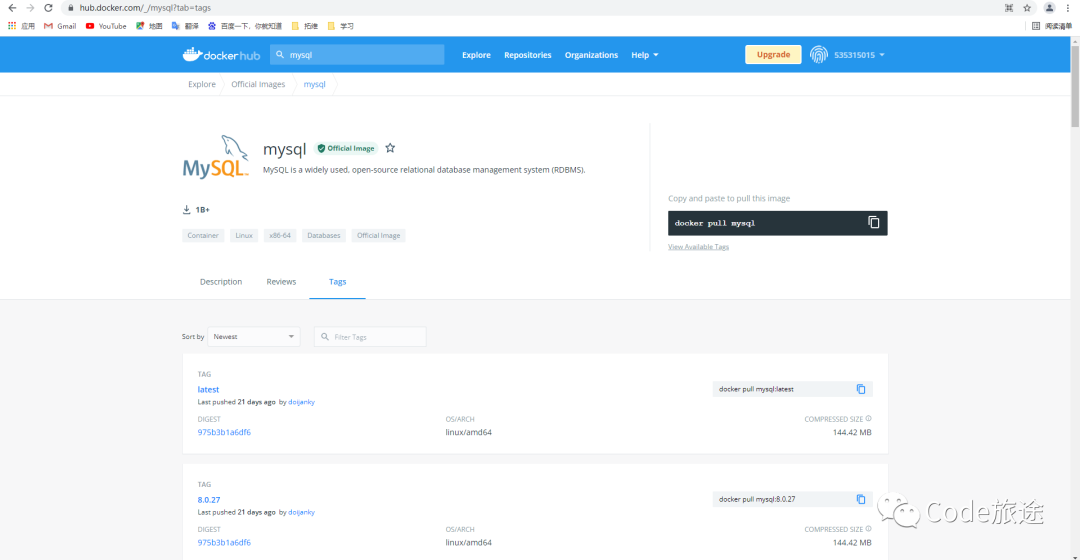
Task: Click the browser address bar URL
Action: pyautogui.click(x=145, y=8)
